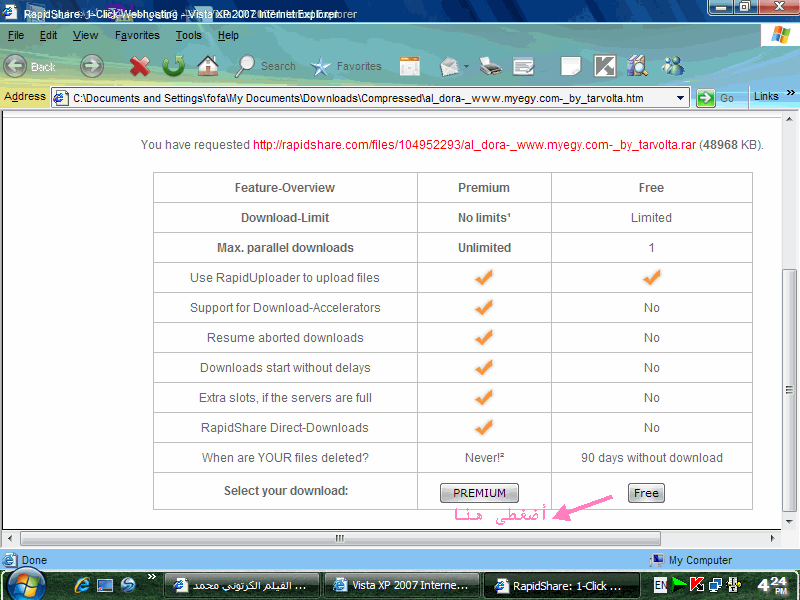Open the File menu
This screenshot has width=800, height=600.
pyautogui.click(x=16, y=35)
